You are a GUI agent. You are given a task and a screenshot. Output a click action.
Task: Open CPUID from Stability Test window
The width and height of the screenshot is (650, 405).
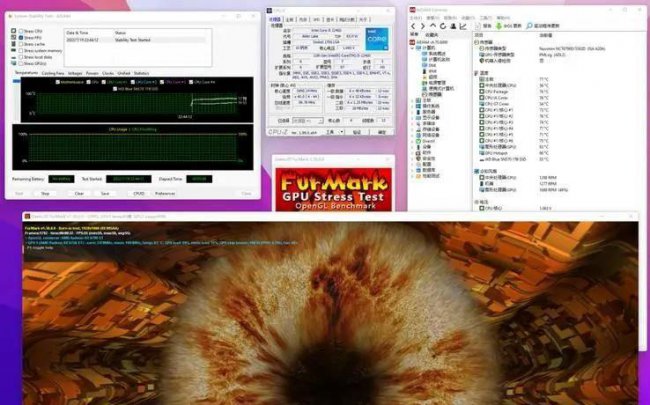click(139, 194)
